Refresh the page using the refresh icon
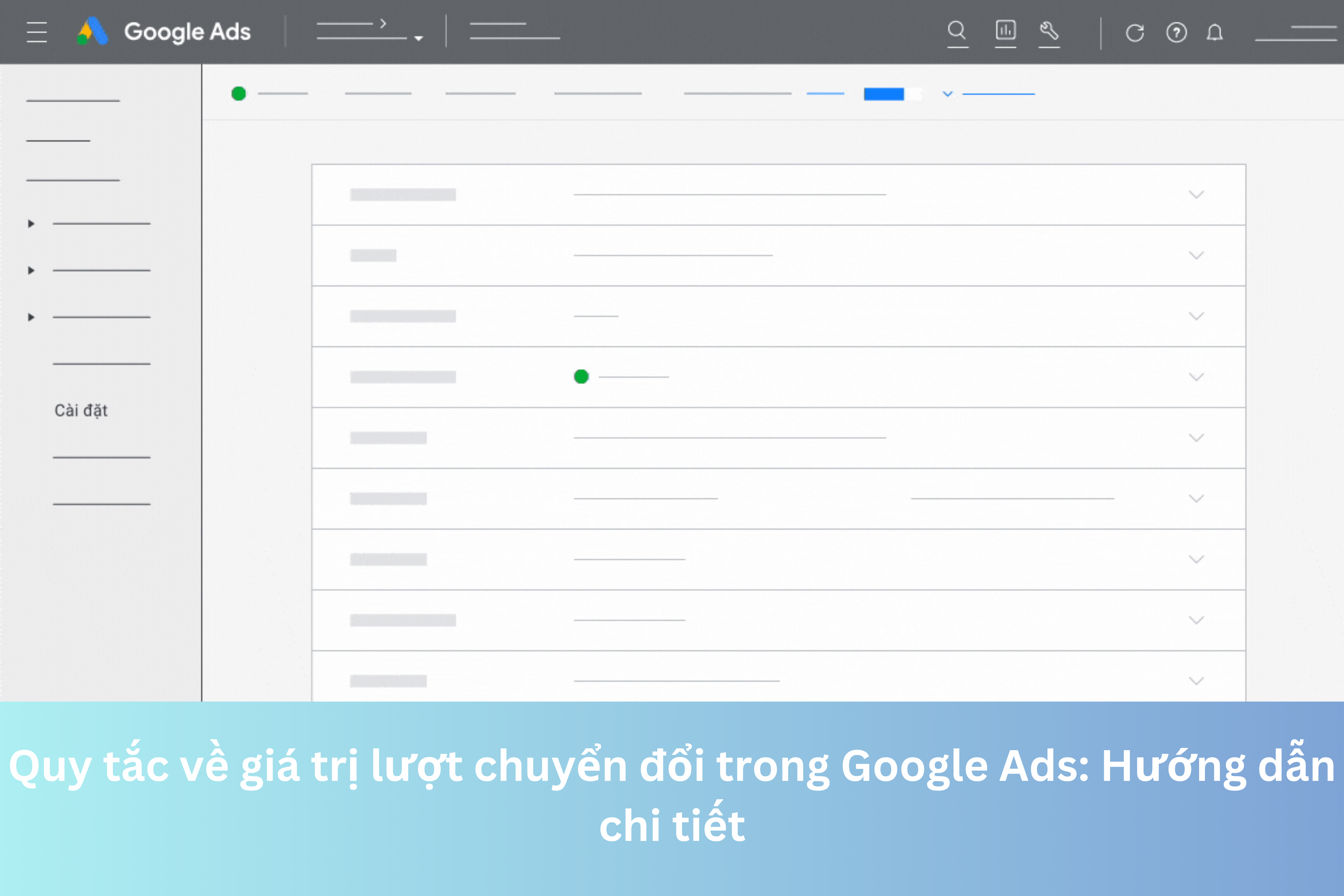 pyautogui.click(x=1135, y=32)
